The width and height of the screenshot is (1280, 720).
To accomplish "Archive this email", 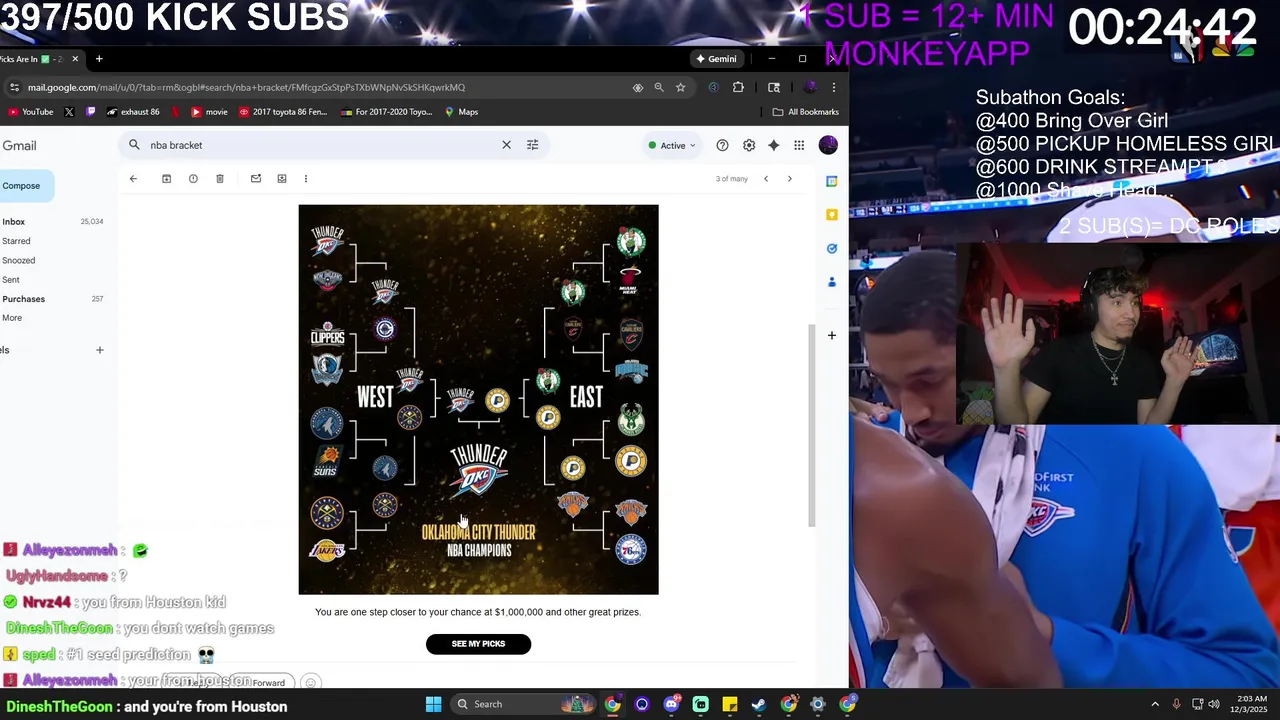I will [166, 179].
